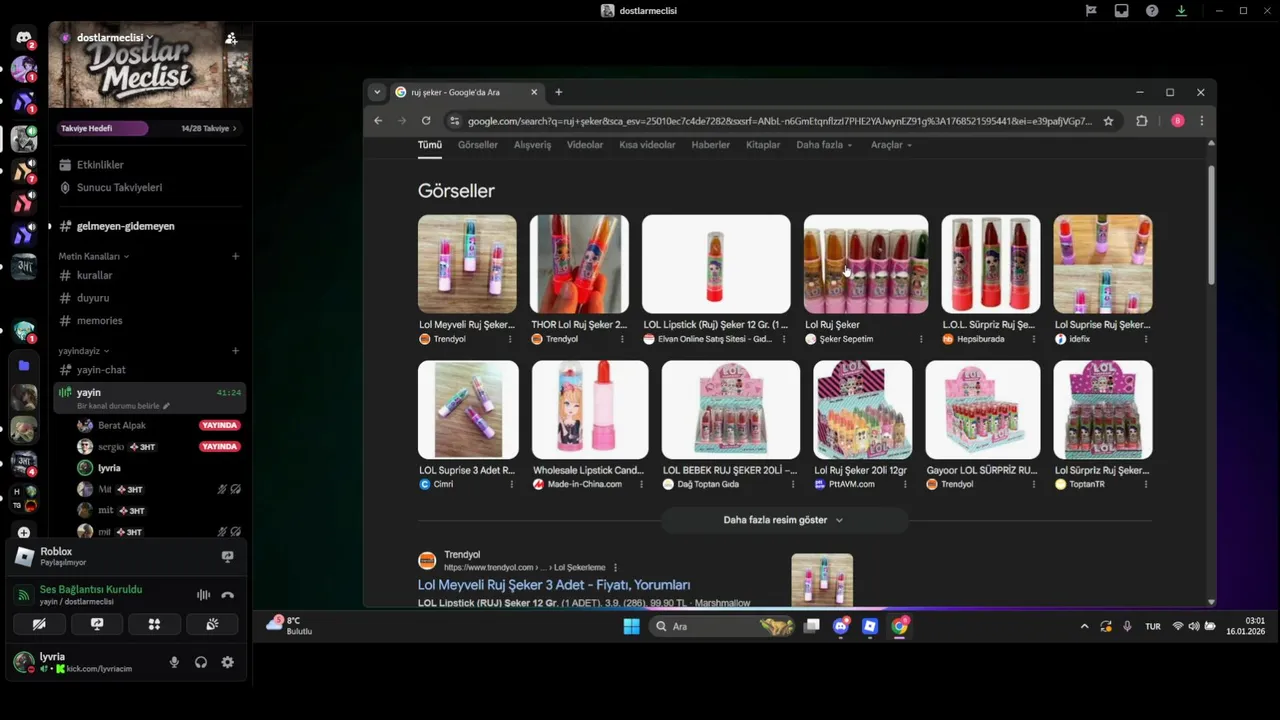The width and height of the screenshot is (1280, 720).
Task: Click Windows Start button
Action: click(631, 626)
